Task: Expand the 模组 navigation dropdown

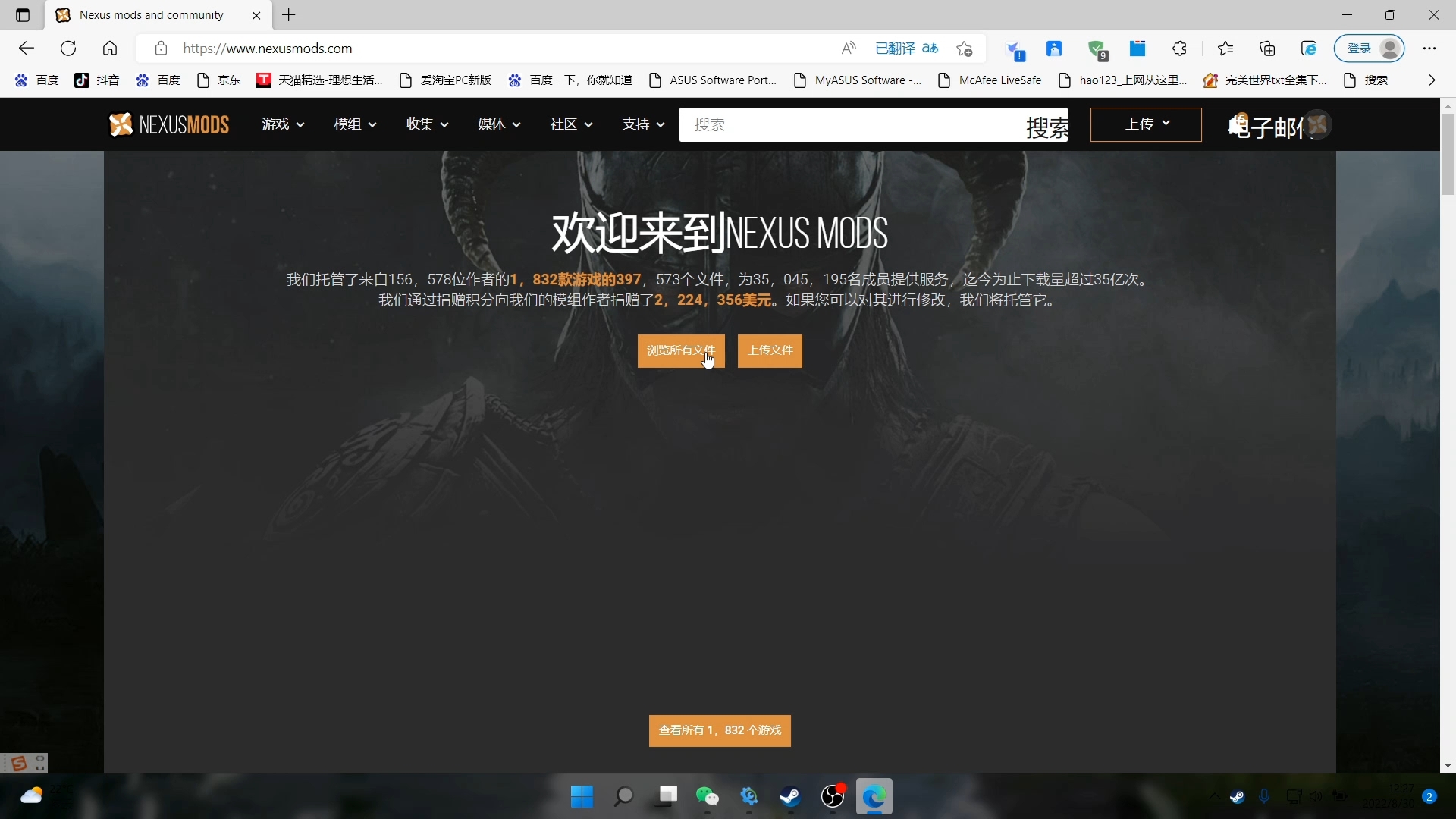Action: (353, 124)
